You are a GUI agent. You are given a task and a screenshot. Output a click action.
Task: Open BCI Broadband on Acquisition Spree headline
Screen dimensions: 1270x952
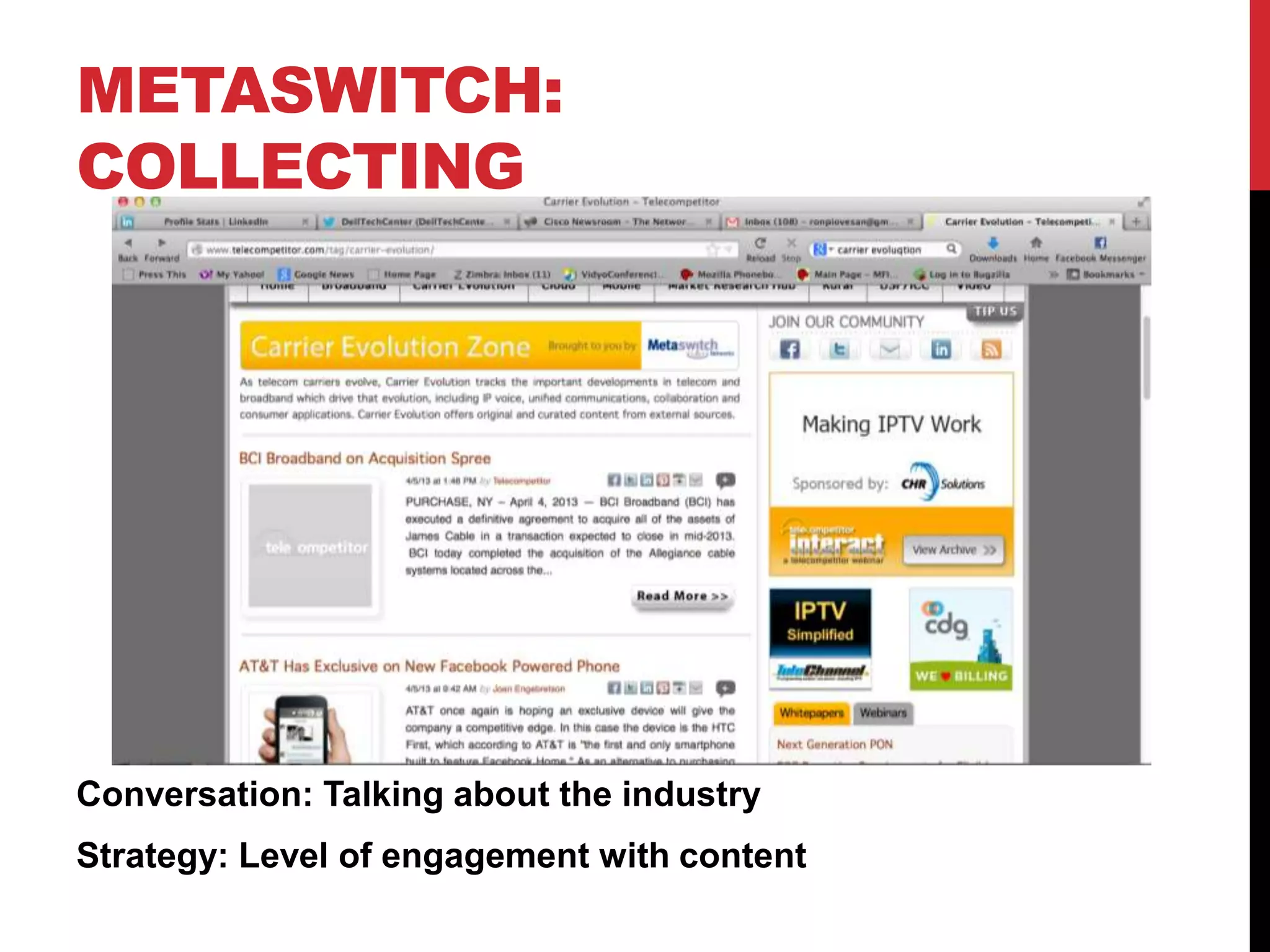(x=365, y=459)
